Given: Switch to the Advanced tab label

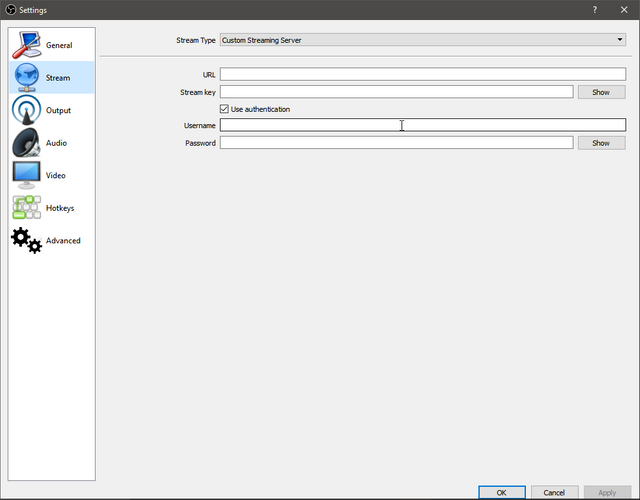Looking at the screenshot, I should pyautogui.click(x=63, y=241).
